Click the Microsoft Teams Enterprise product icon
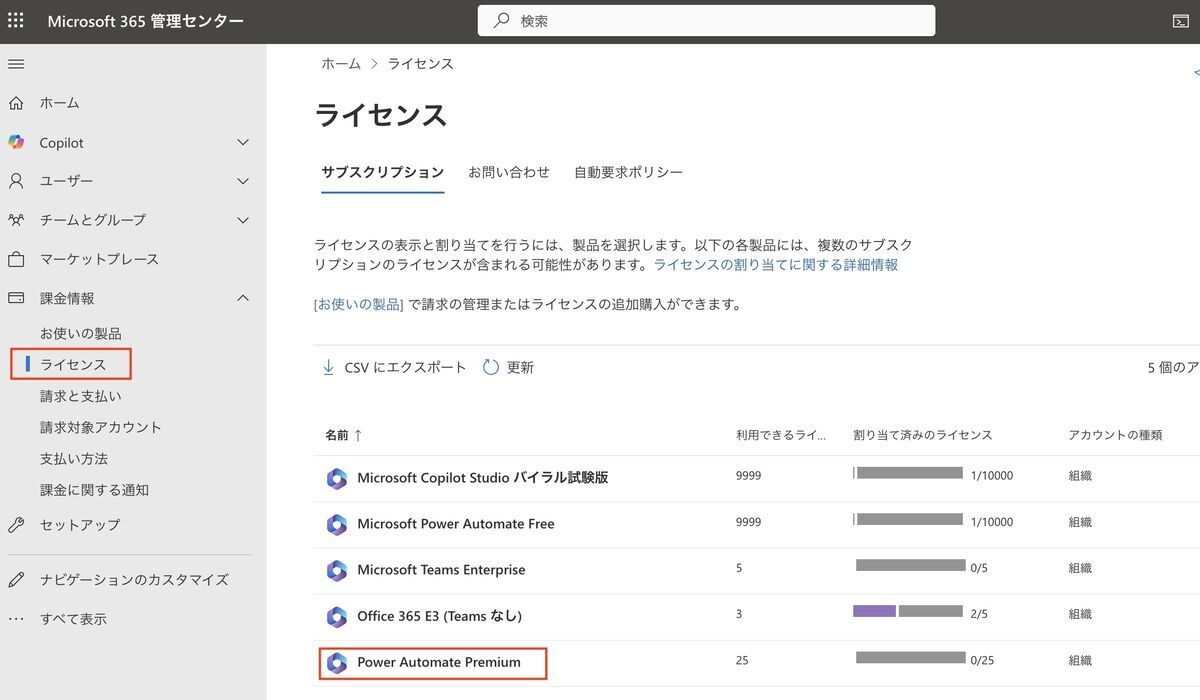1200x700 pixels. point(337,570)
